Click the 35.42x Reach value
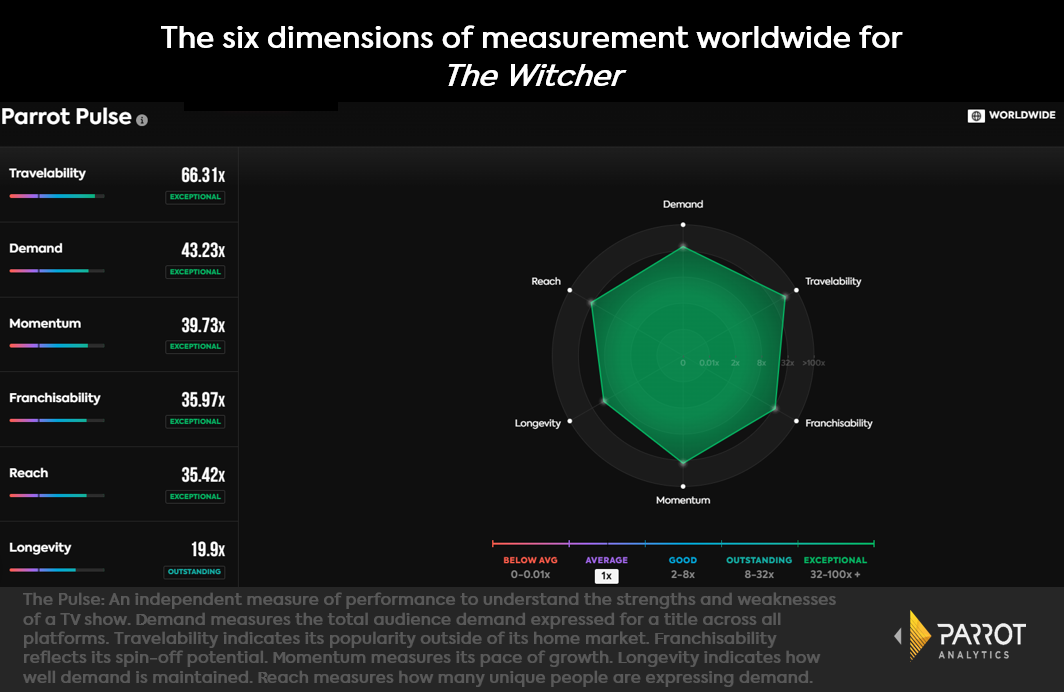Image resolution: width=1064 pixels, height=692 pixels. (x=203, y=475)
